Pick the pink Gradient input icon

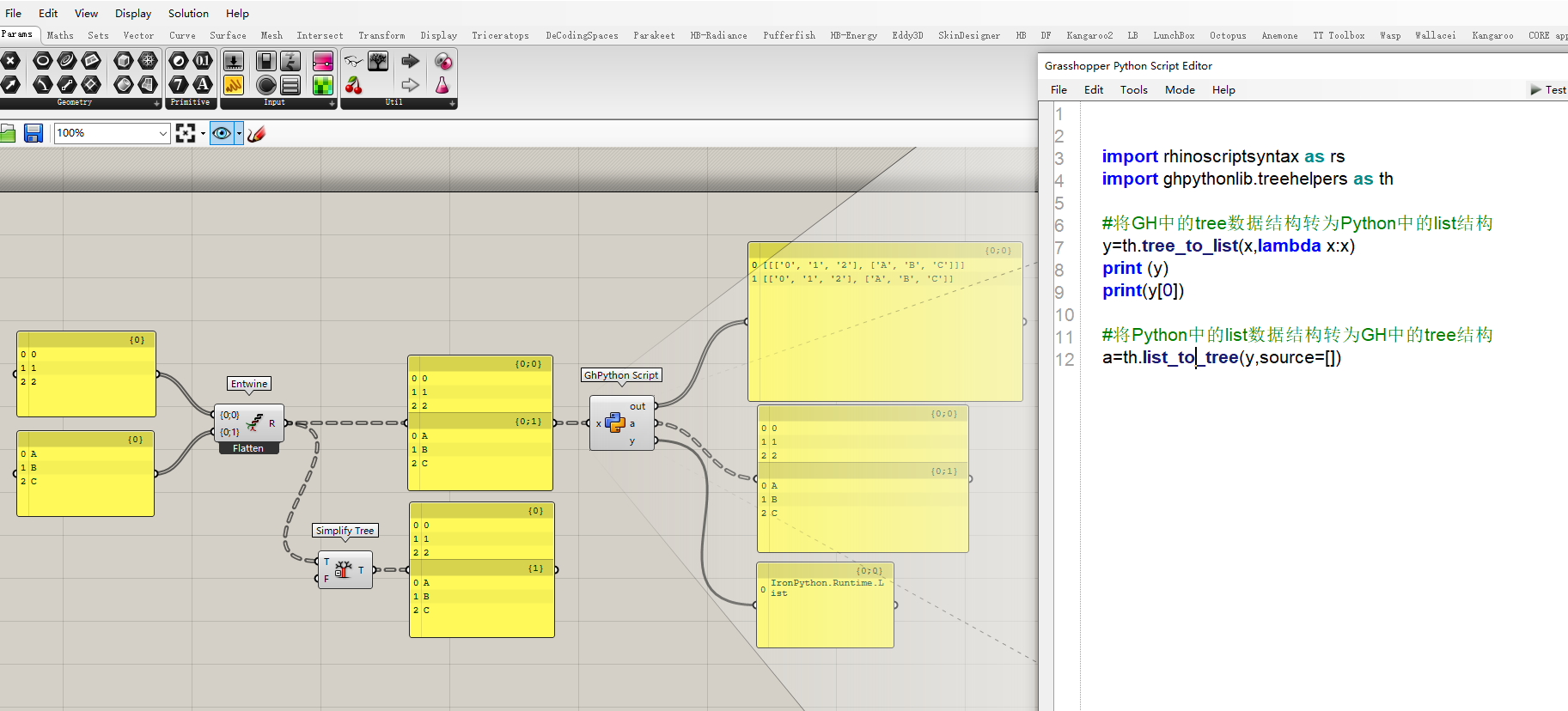click(x=323, y=61)
